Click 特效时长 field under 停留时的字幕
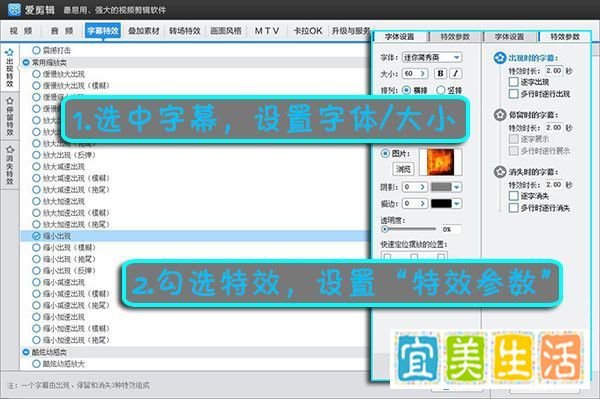The height and width of the screenshot is (399, 600). [x=554, y=127]
